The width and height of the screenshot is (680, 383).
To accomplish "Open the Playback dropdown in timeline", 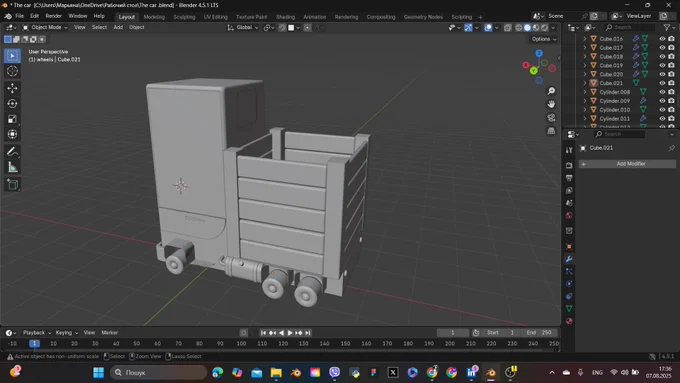I will click(x=37, y=333).
